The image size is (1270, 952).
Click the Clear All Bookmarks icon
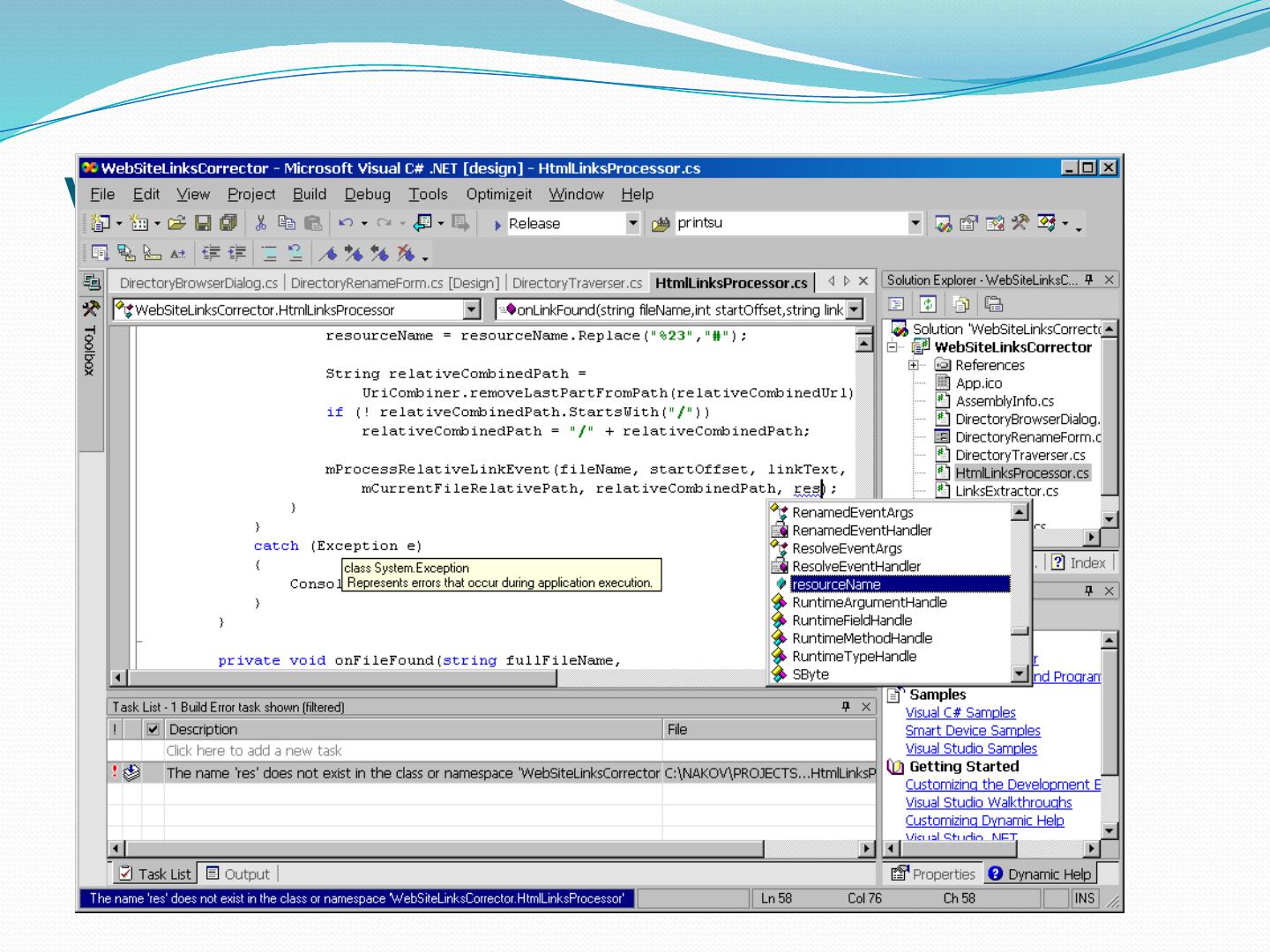406,255
